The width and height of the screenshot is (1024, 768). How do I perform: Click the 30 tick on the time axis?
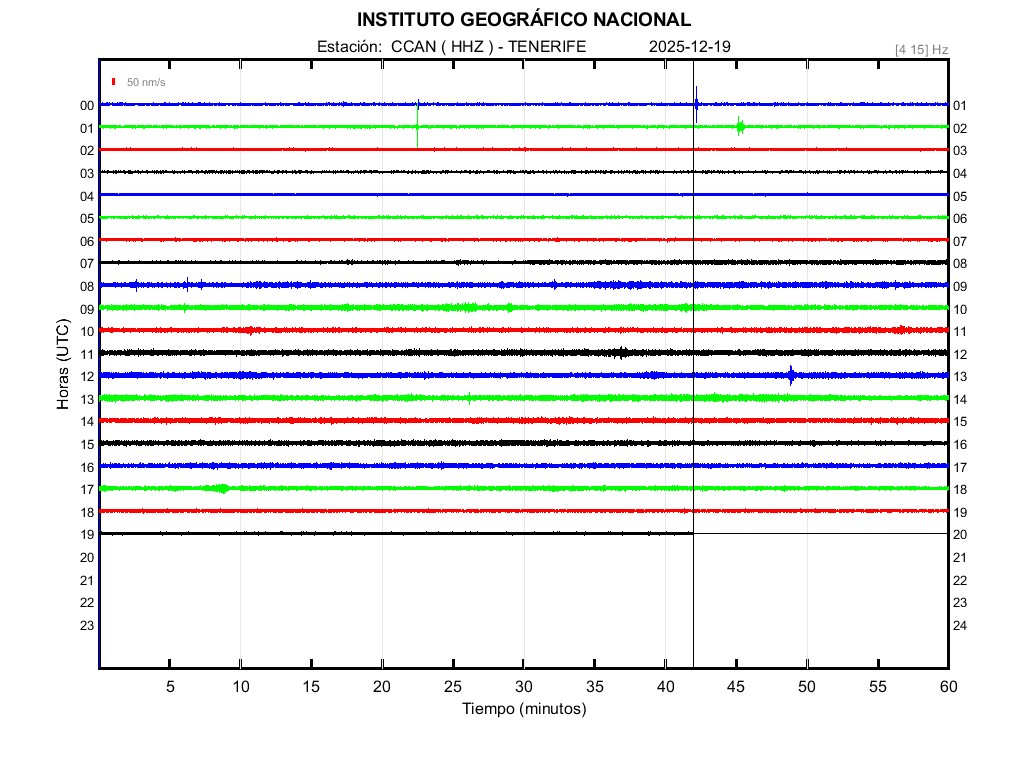coord(523,686)
